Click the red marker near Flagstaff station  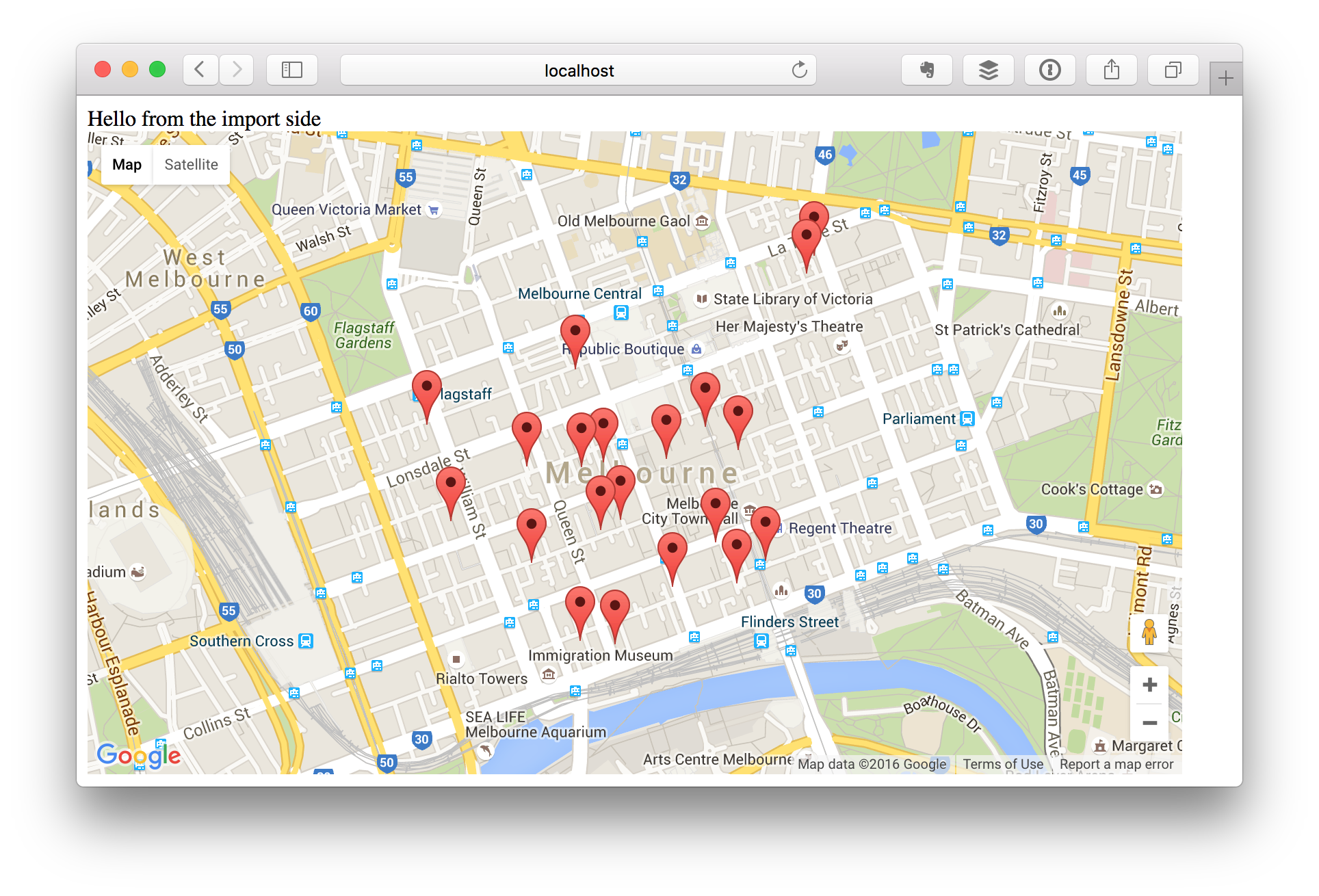[427, 391]
